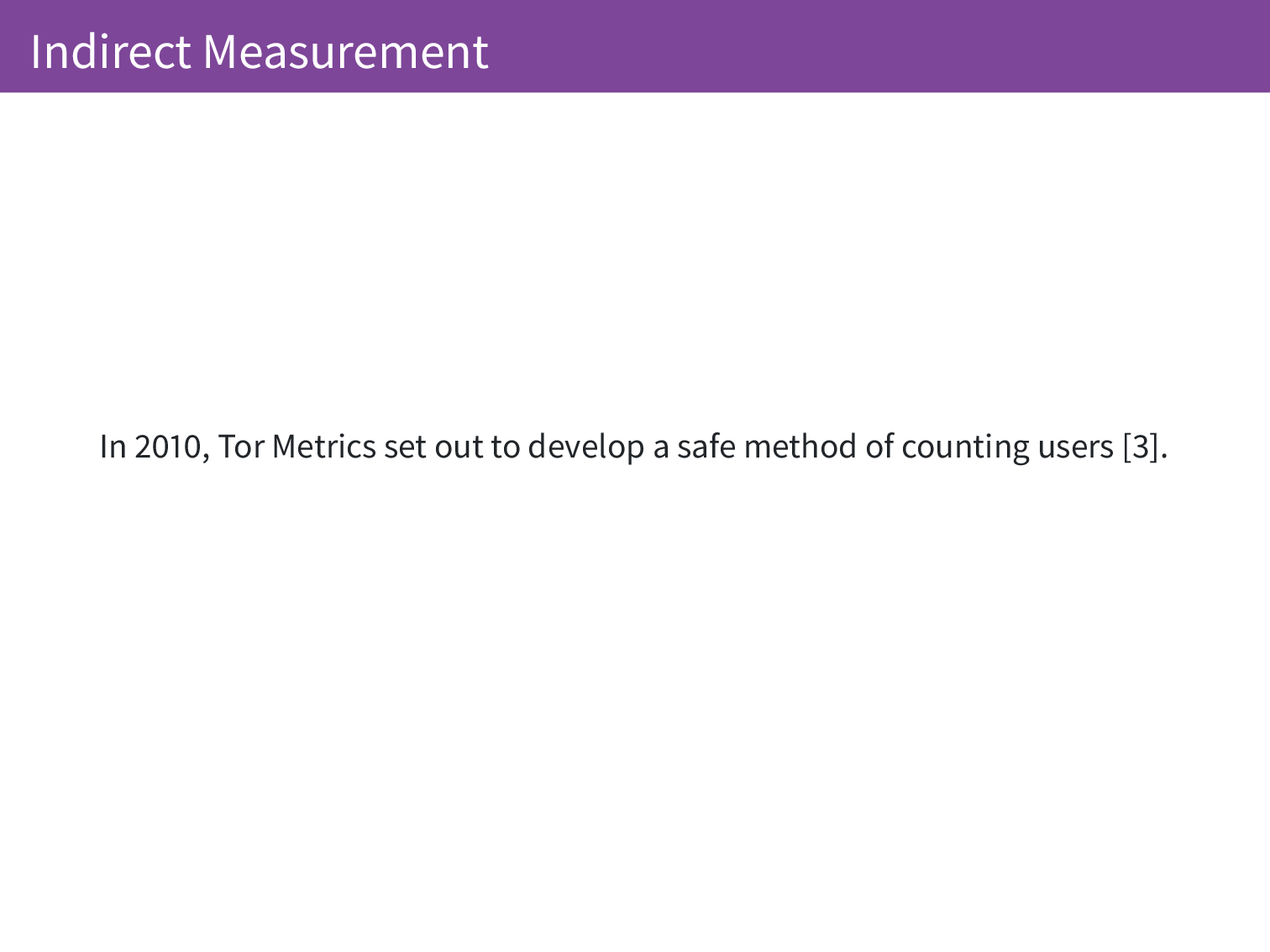Click the word out in the sentence
This screenshot has height=952, width=1270.
click(459, 447)
